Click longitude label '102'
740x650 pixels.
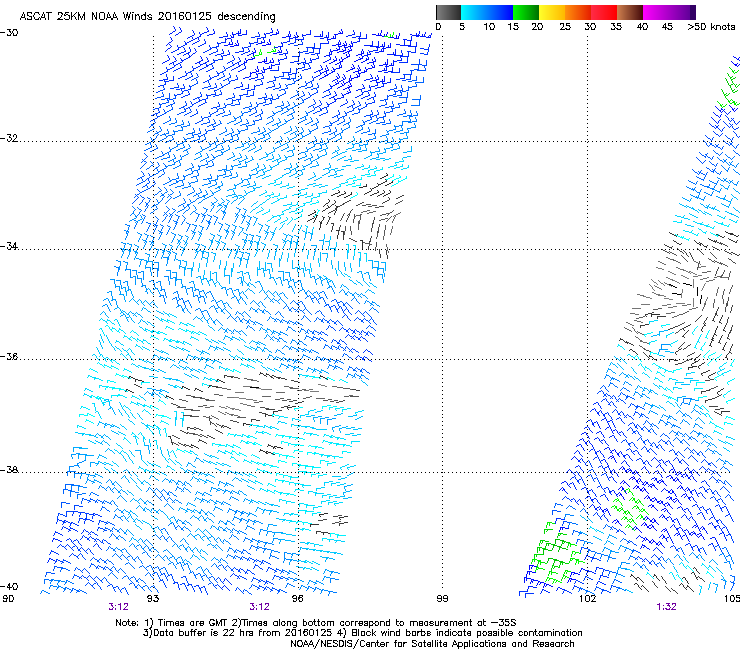[587, 599]
